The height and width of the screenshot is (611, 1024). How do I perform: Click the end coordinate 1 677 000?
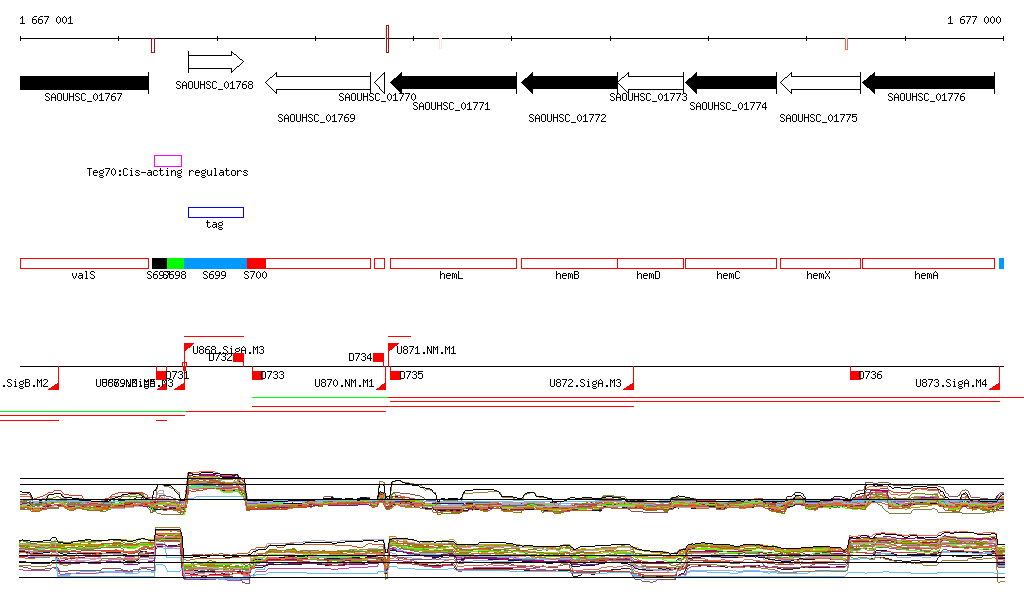[974, 20]
